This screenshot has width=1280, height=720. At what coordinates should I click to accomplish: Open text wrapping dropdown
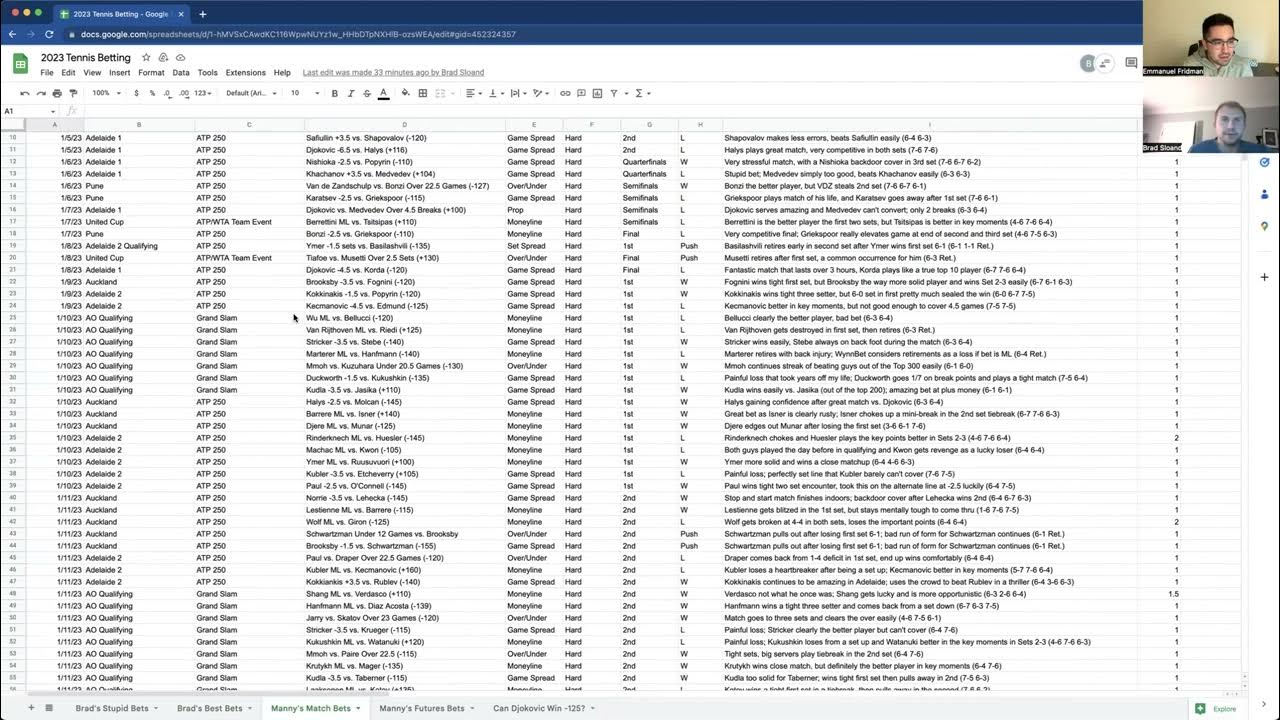(518, 93)
